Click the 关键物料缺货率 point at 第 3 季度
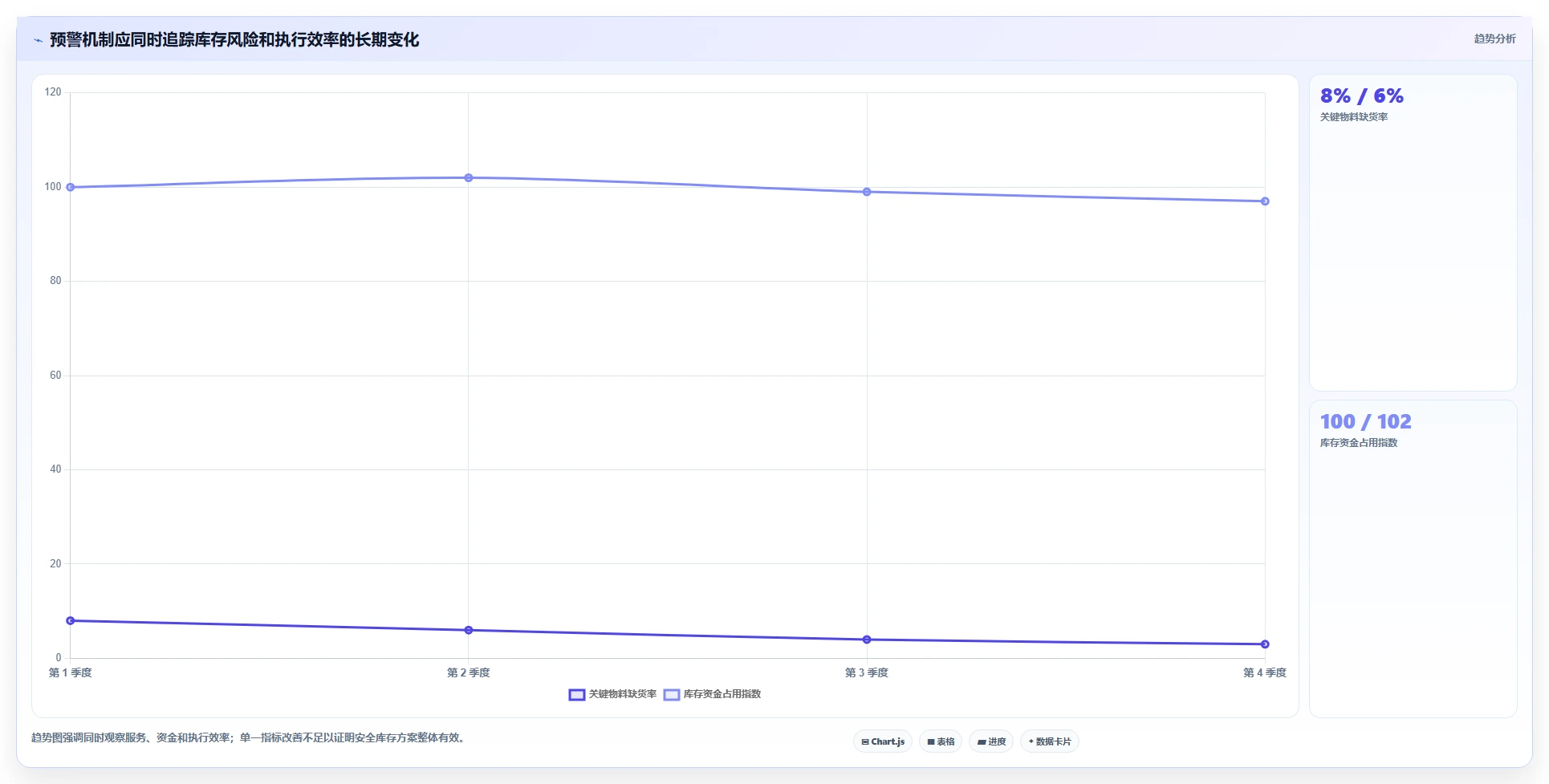 [867, 640]
